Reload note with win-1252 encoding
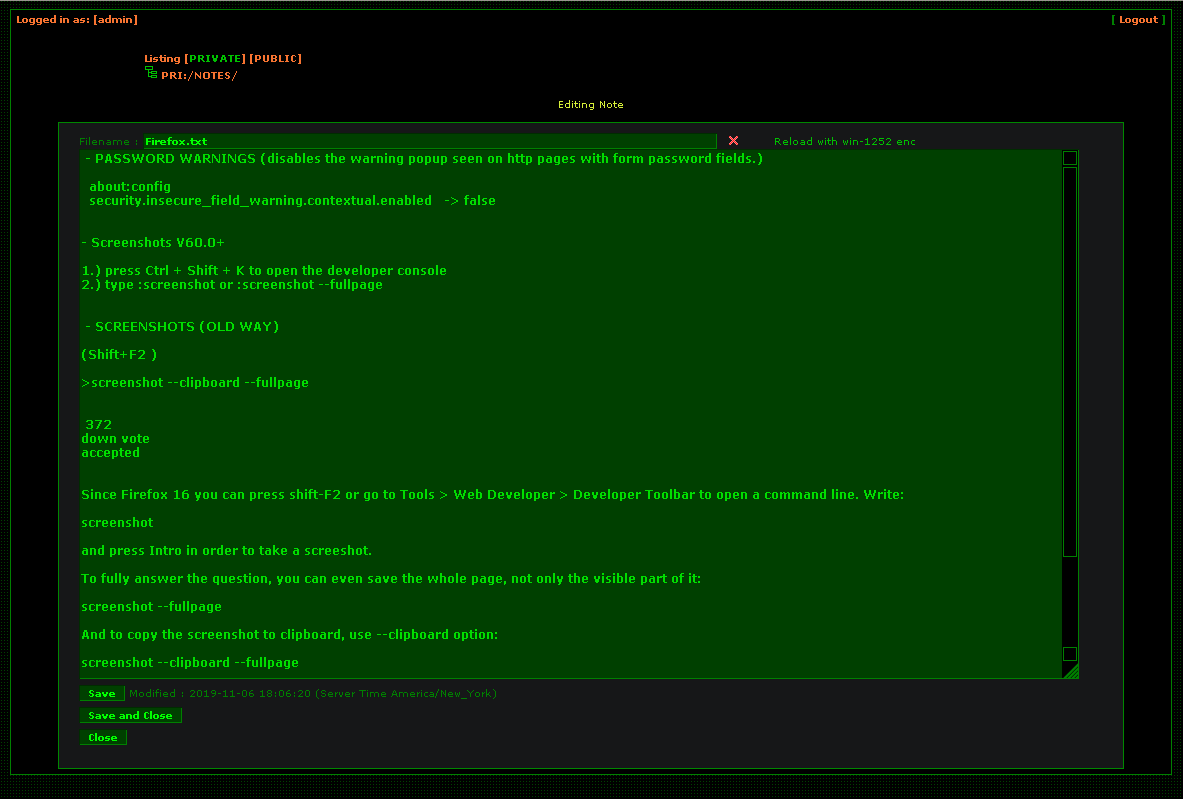Screen dimensions: 1183x799 point(844,142)
